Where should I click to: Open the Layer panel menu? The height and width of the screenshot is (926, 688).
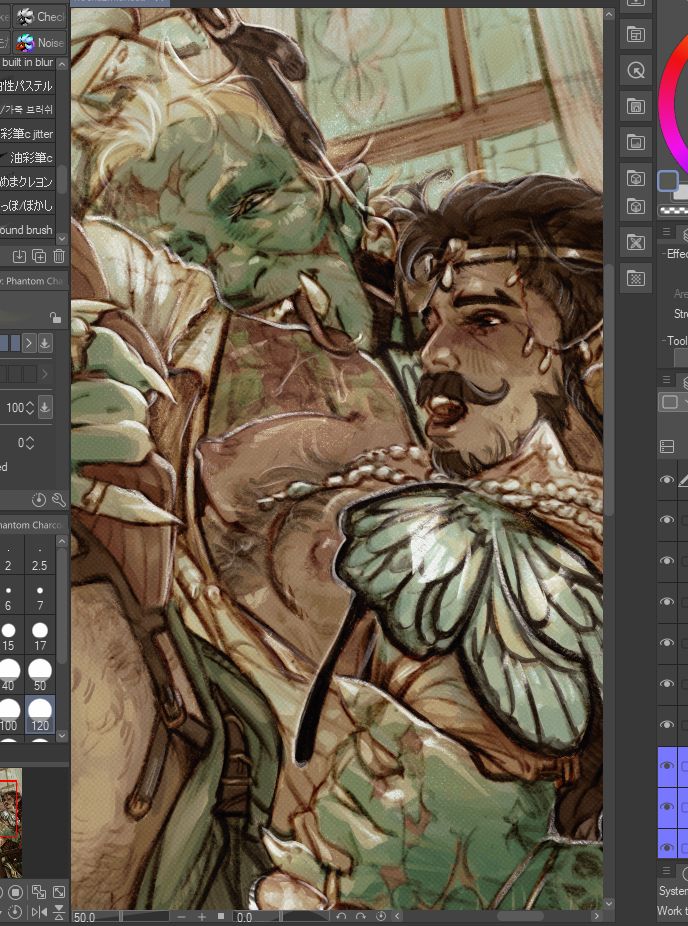point(666,379)
